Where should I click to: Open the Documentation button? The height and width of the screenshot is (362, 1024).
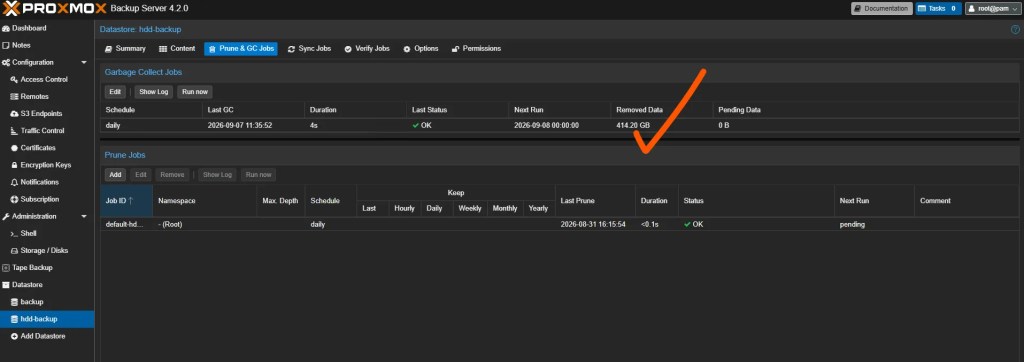882,8
